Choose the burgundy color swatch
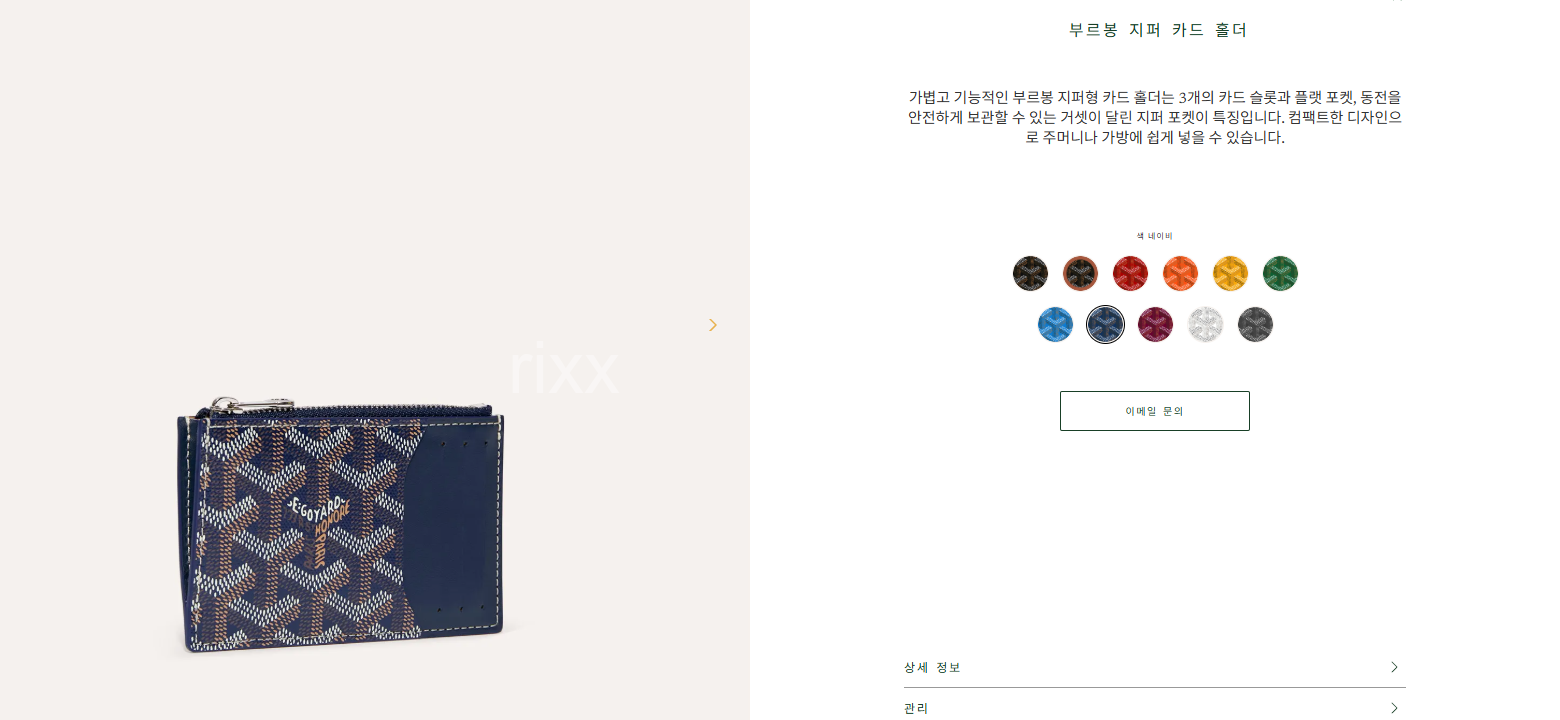 tap(1155, 324)
